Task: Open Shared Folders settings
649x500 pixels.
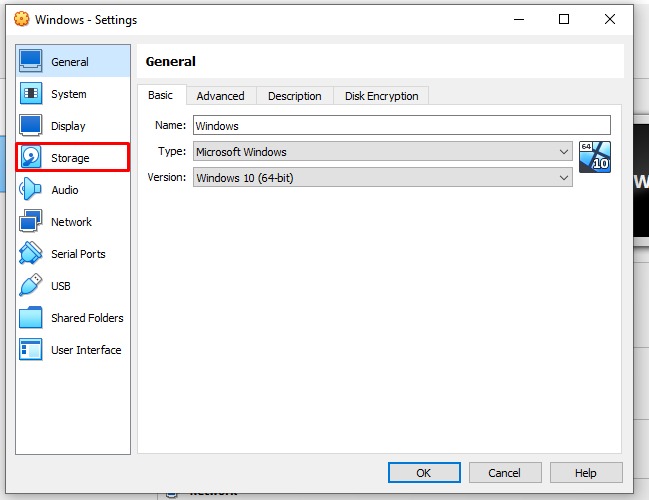Action: click(73, 317)
